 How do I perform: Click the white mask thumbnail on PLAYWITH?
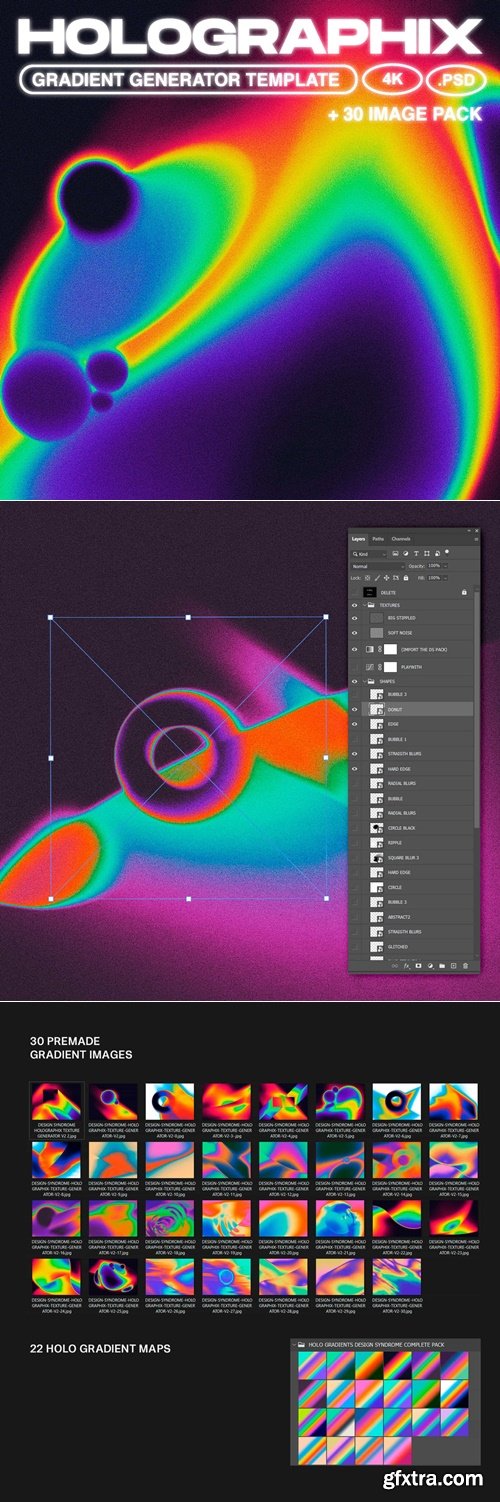tap(391, 665)
